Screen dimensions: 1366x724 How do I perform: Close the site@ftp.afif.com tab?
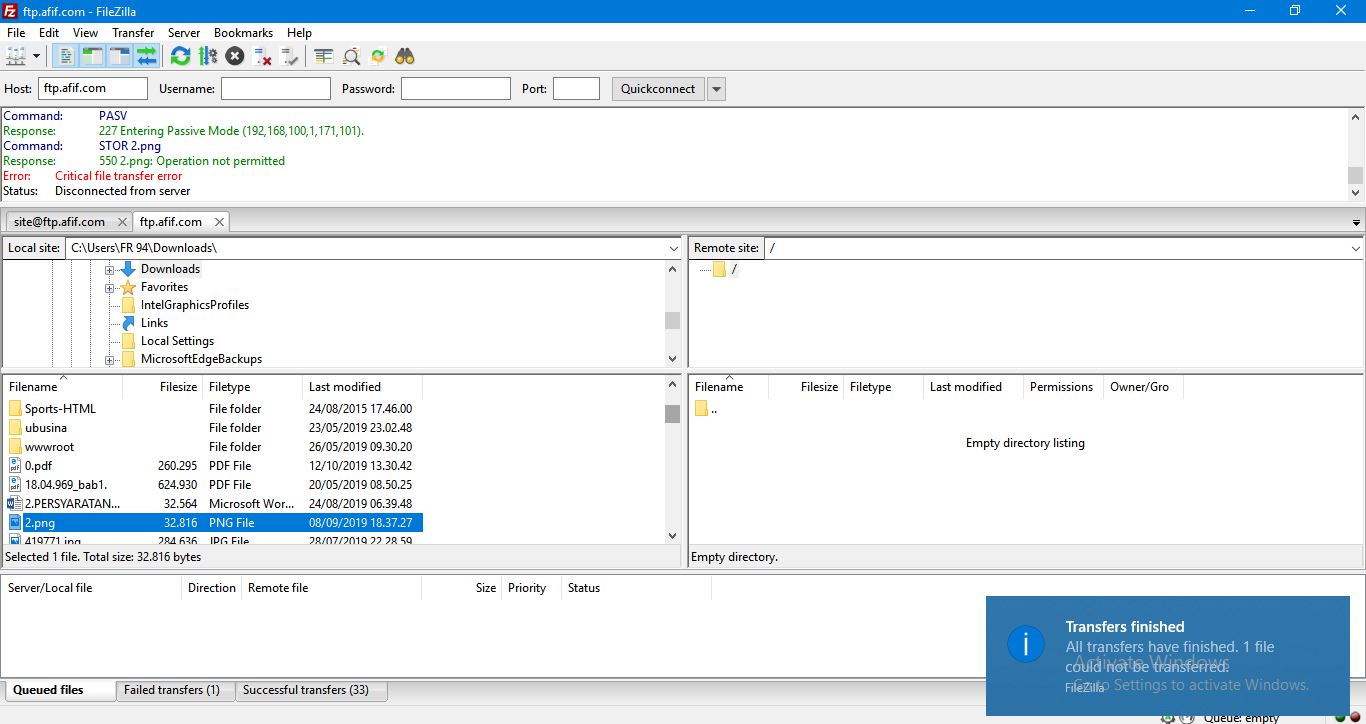point(122,222)
